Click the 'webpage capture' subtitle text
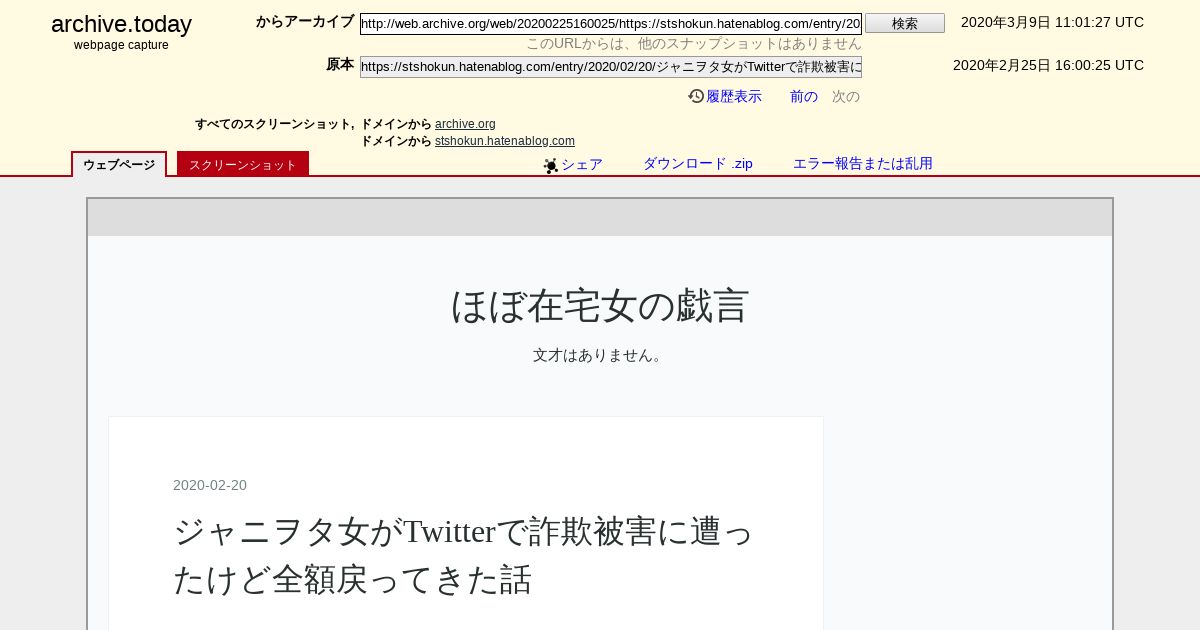 pyautogui.click(x=121, y=45)
